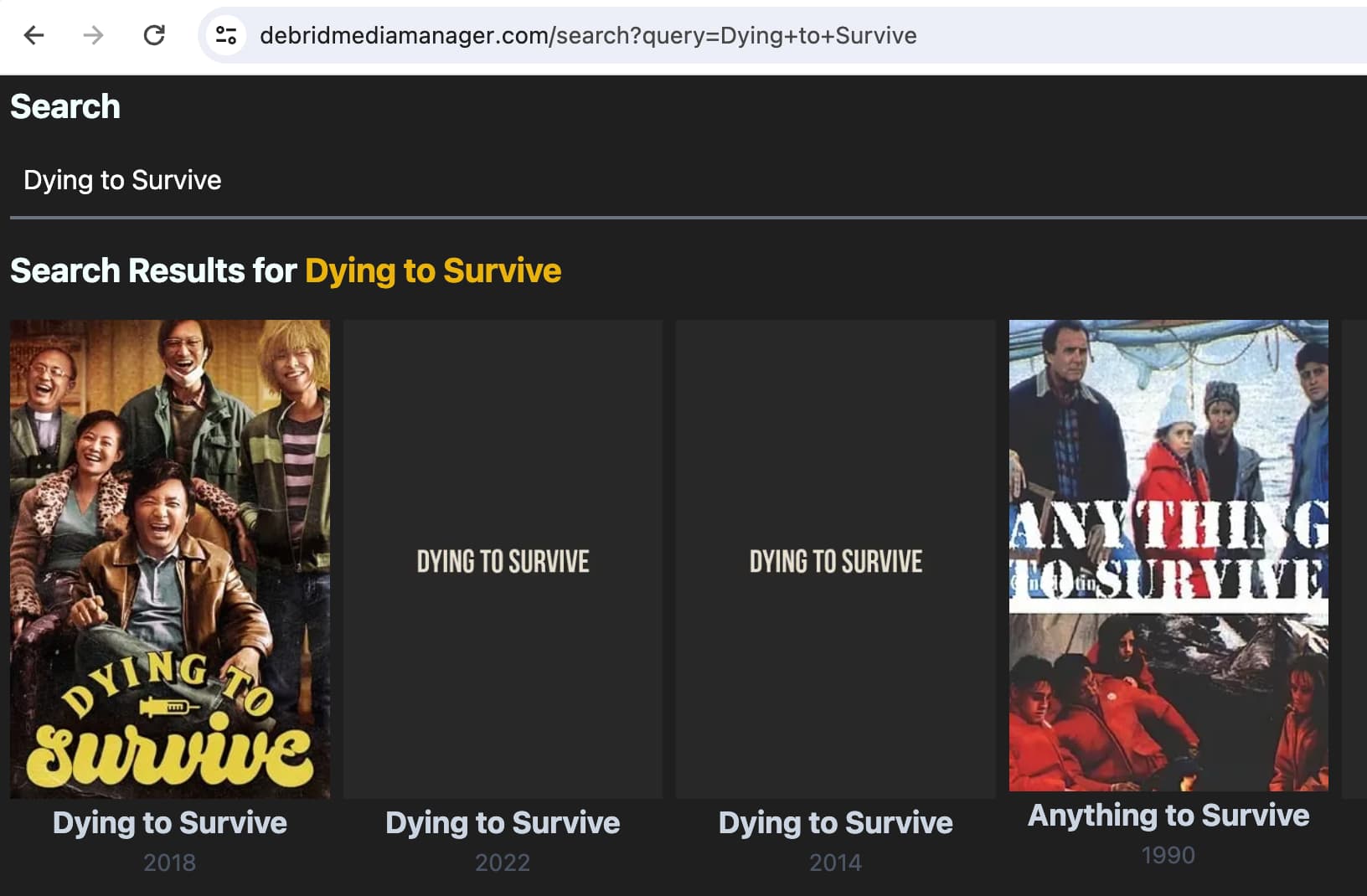Click the yellow Dying to Survive query text
This screenshot has height=896, width=1367.
[433, 270]
